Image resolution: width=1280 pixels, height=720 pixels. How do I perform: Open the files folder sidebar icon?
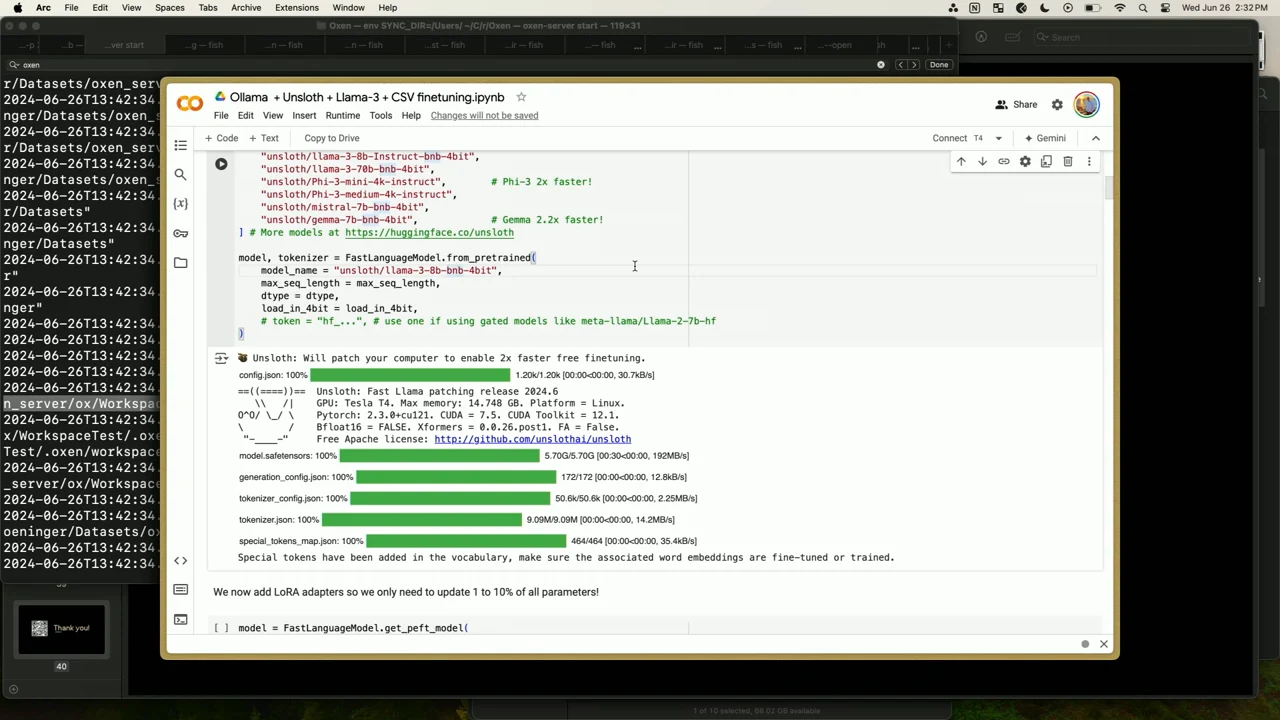tap(180, 263)
